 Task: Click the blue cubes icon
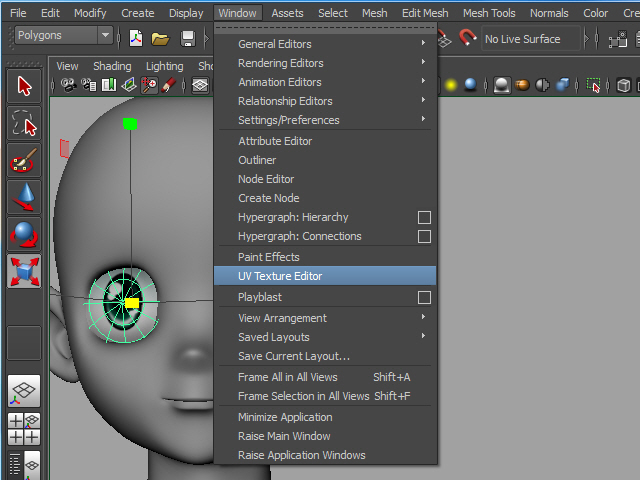tap(562, 85)
